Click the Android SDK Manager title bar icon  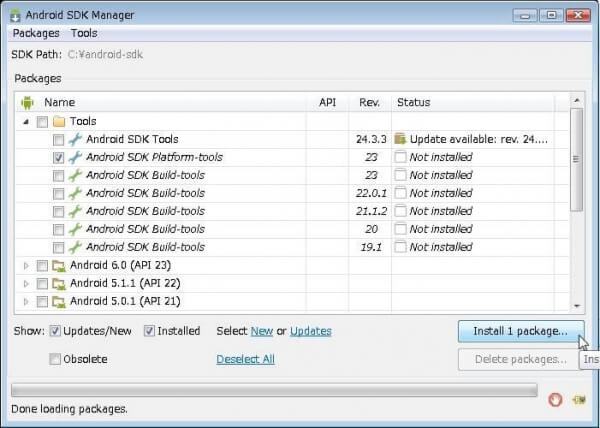tap(15, 15)
